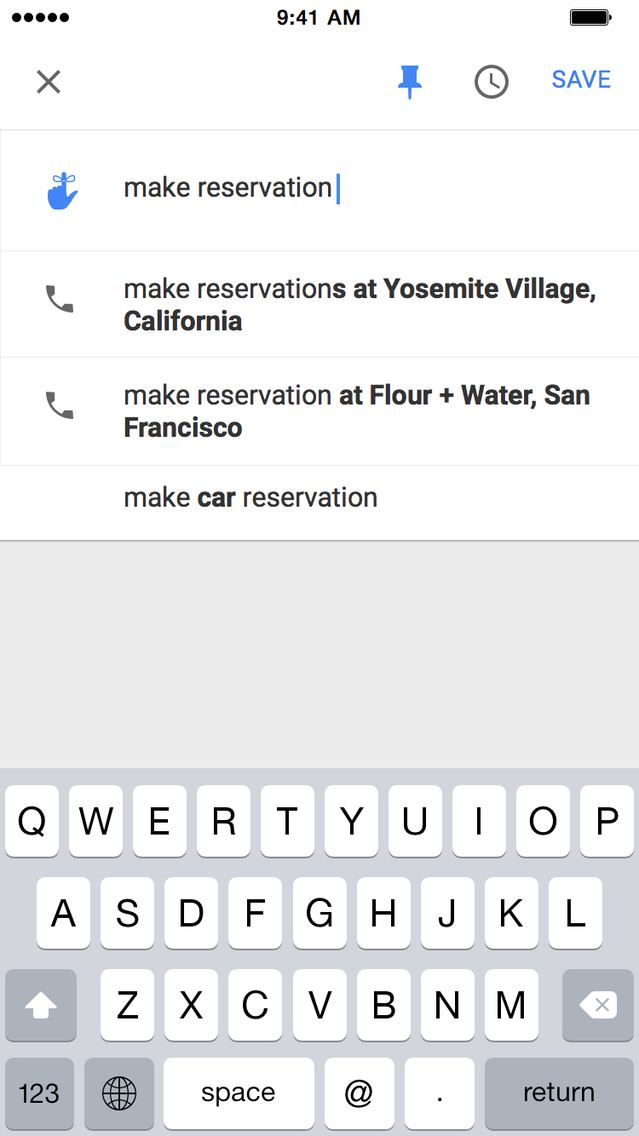Viewport: 639px width, 1136px height.
Task: Toggle the keyboard Shift key
Action: [x=41, y=1005]
